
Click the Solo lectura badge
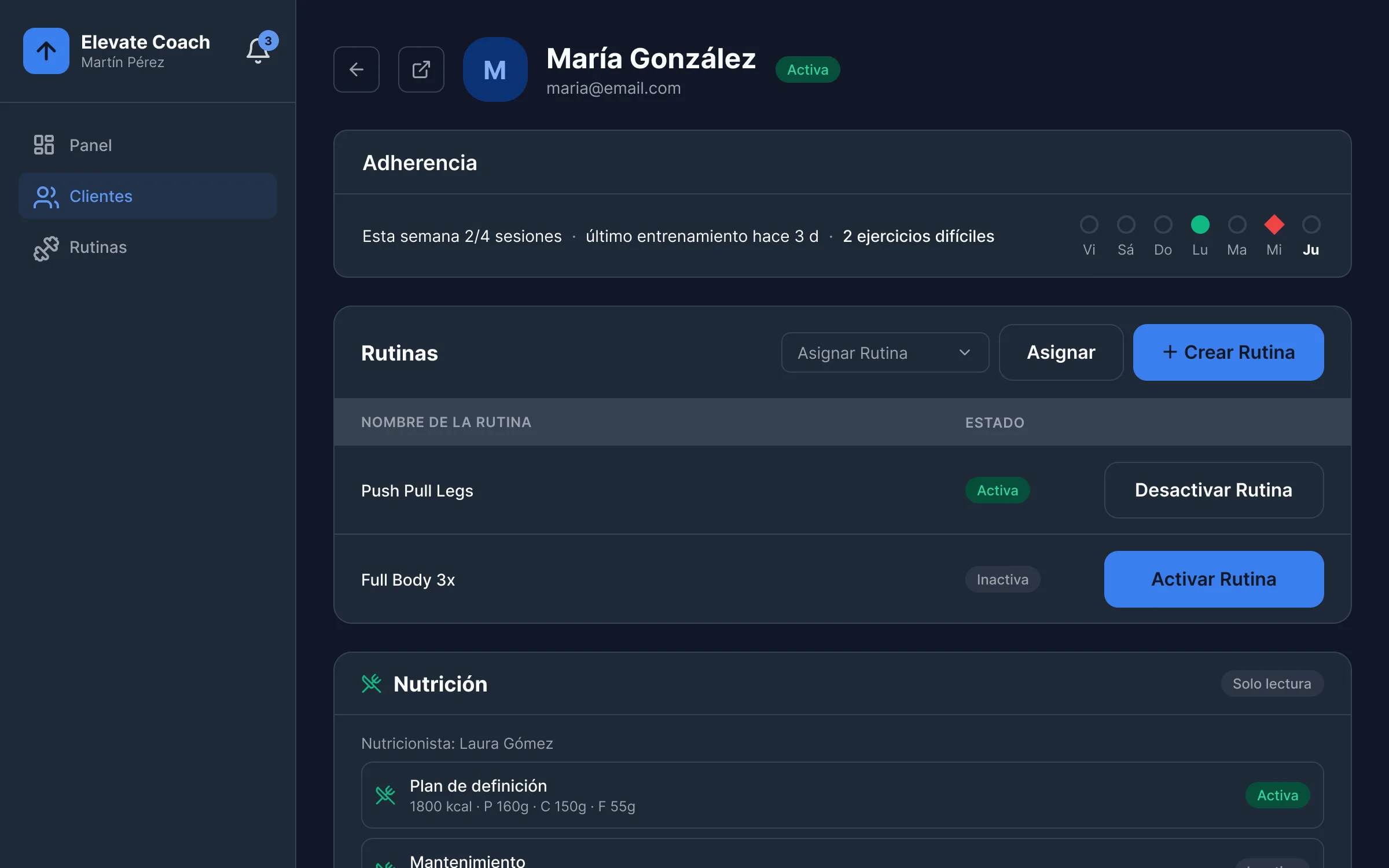tap(1272, 683)
